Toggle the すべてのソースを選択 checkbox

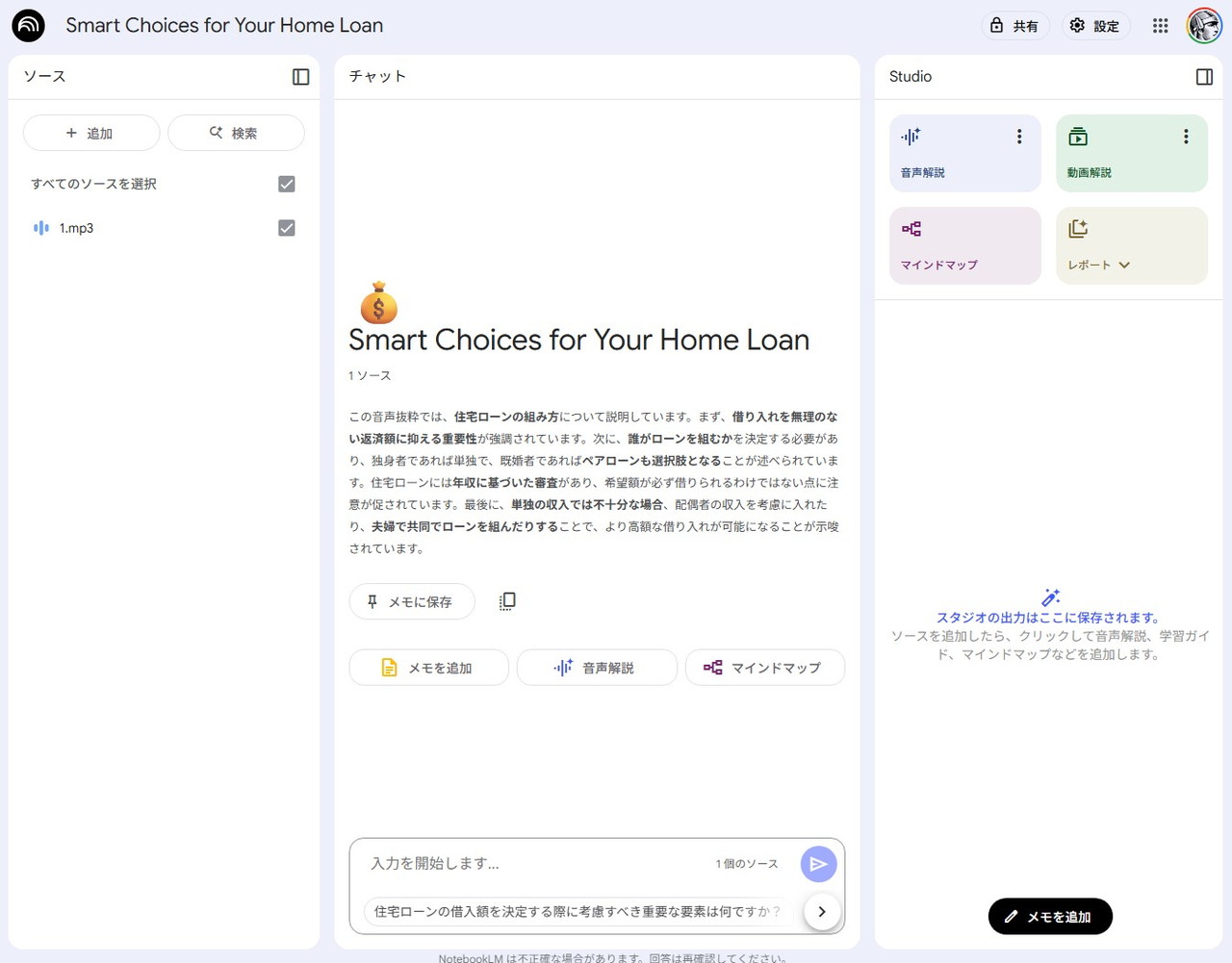pyautogui.click(x=287, y=184)
